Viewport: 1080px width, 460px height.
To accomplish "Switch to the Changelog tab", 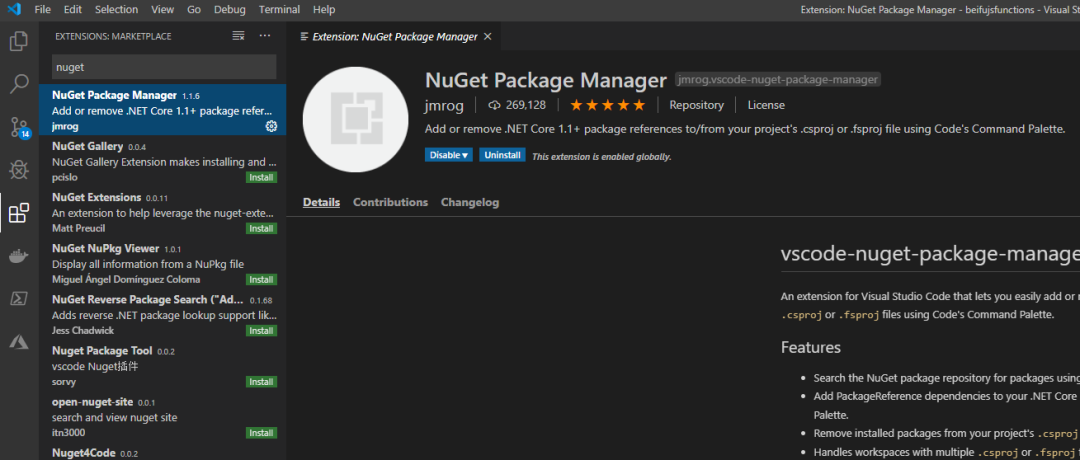I will coord(470,202).
